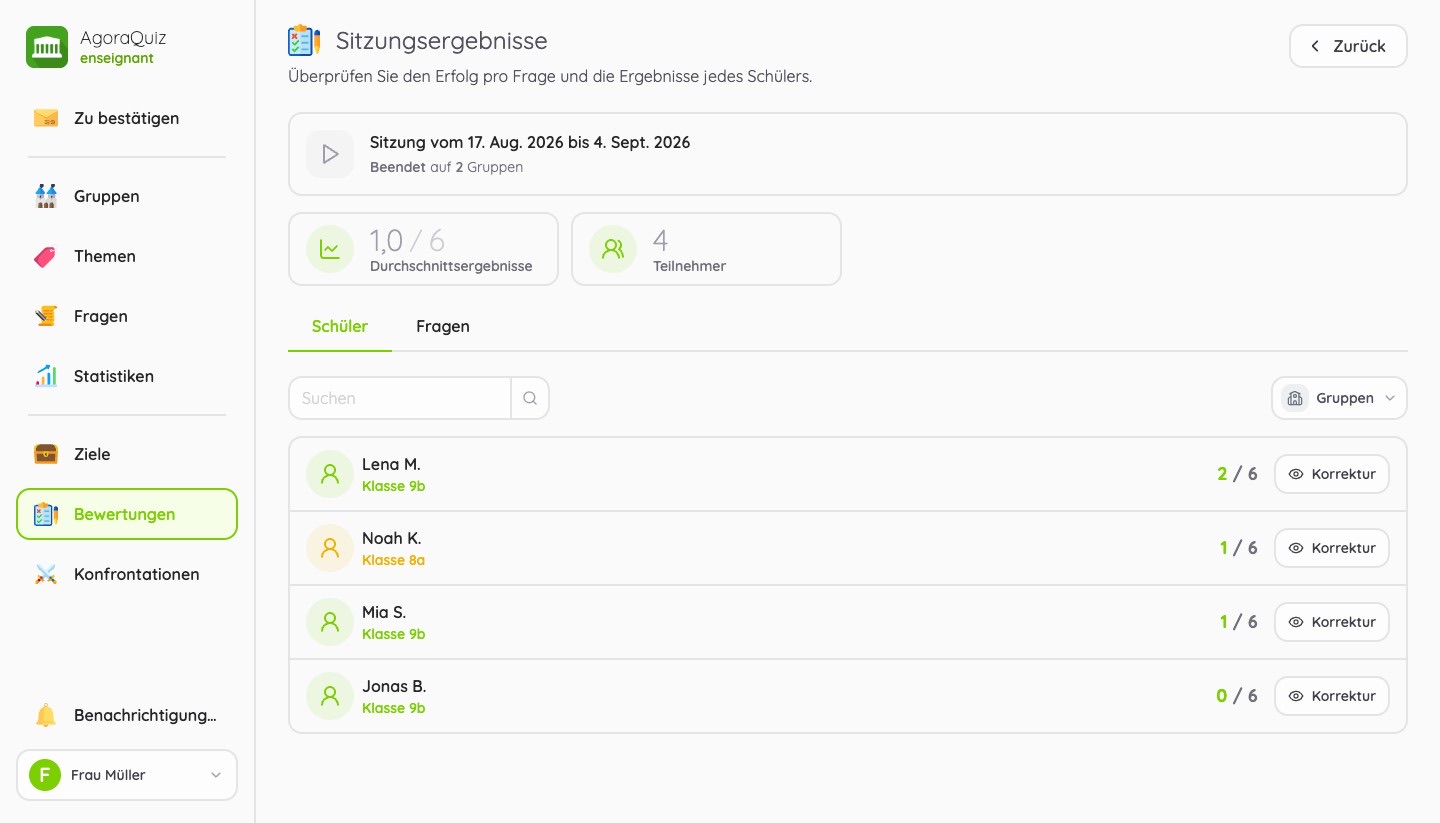
Task: Click the Gruppen sidebar icon
Action: click(46, 196)
